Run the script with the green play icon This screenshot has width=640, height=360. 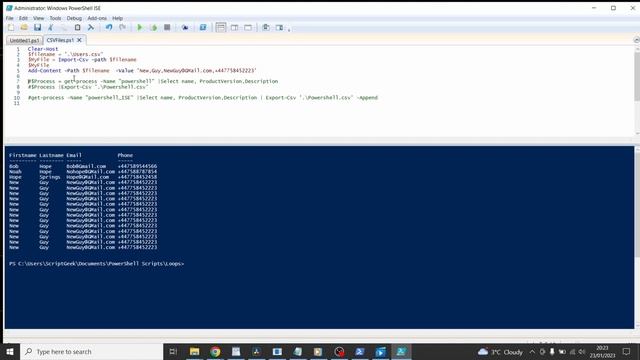click(x=140, y=27)
